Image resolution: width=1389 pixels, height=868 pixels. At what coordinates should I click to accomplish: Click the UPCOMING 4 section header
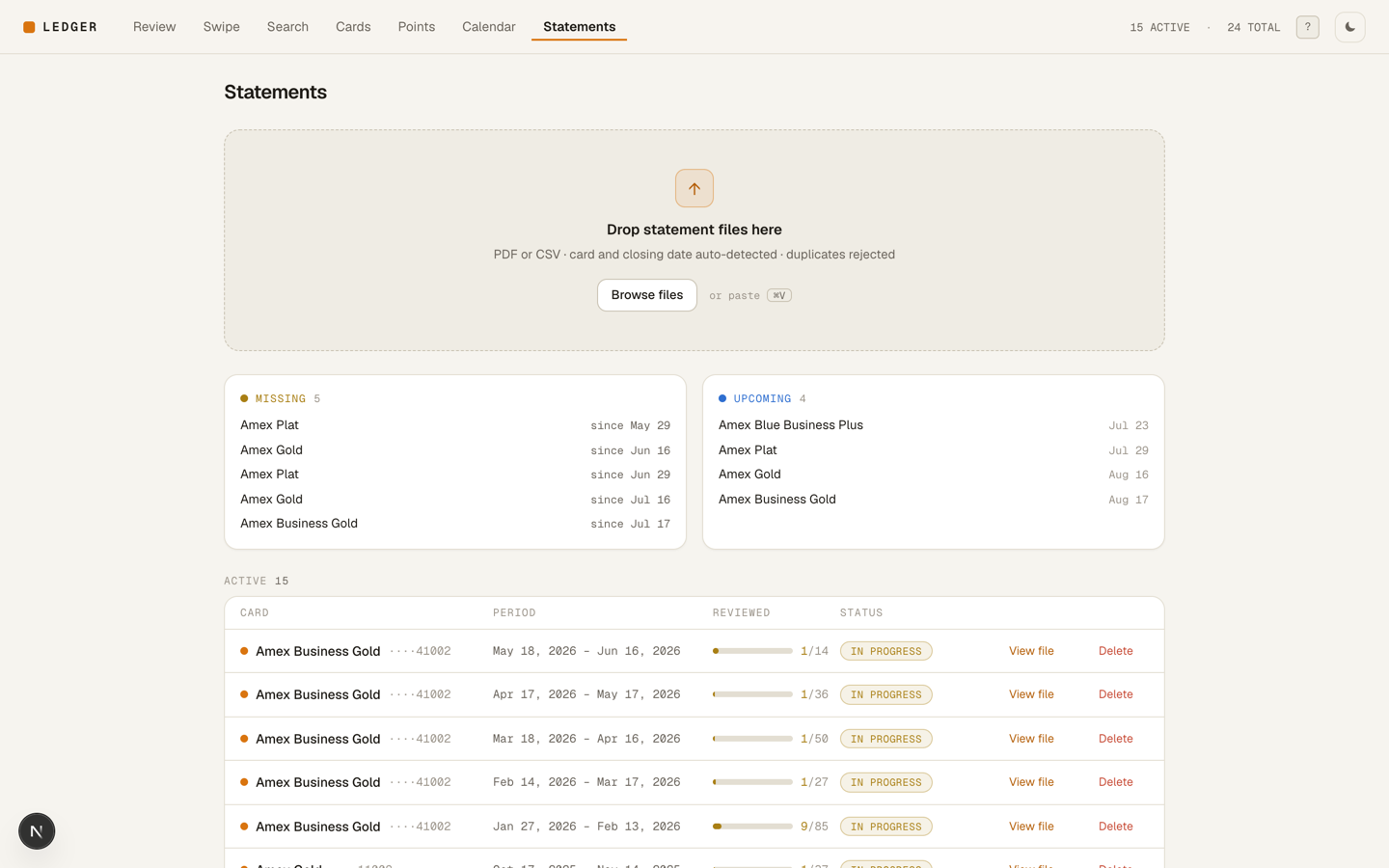coord(762,398)
